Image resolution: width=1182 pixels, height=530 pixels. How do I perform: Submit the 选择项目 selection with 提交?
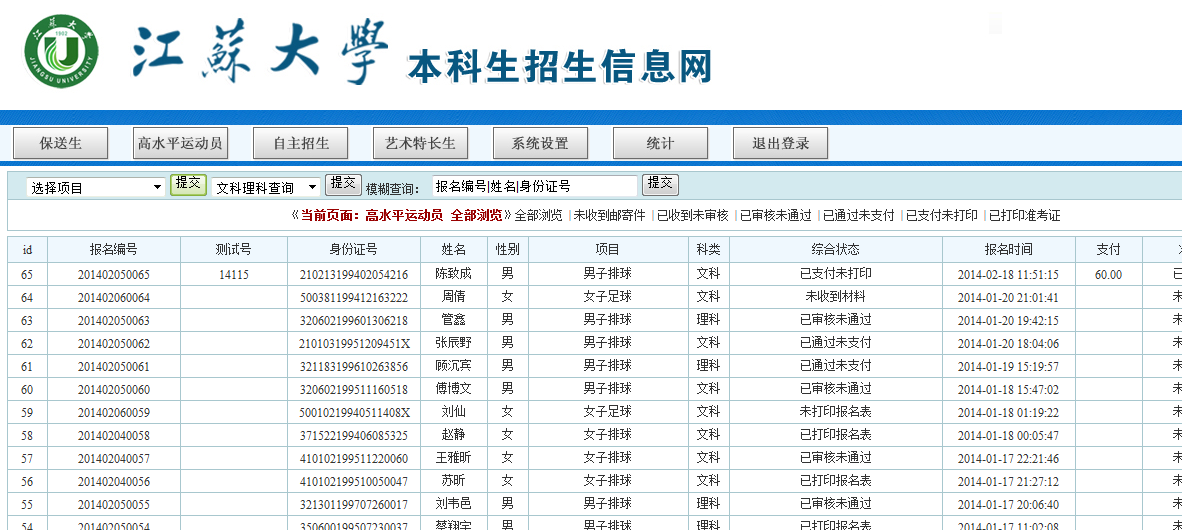[x=188, y=185]
